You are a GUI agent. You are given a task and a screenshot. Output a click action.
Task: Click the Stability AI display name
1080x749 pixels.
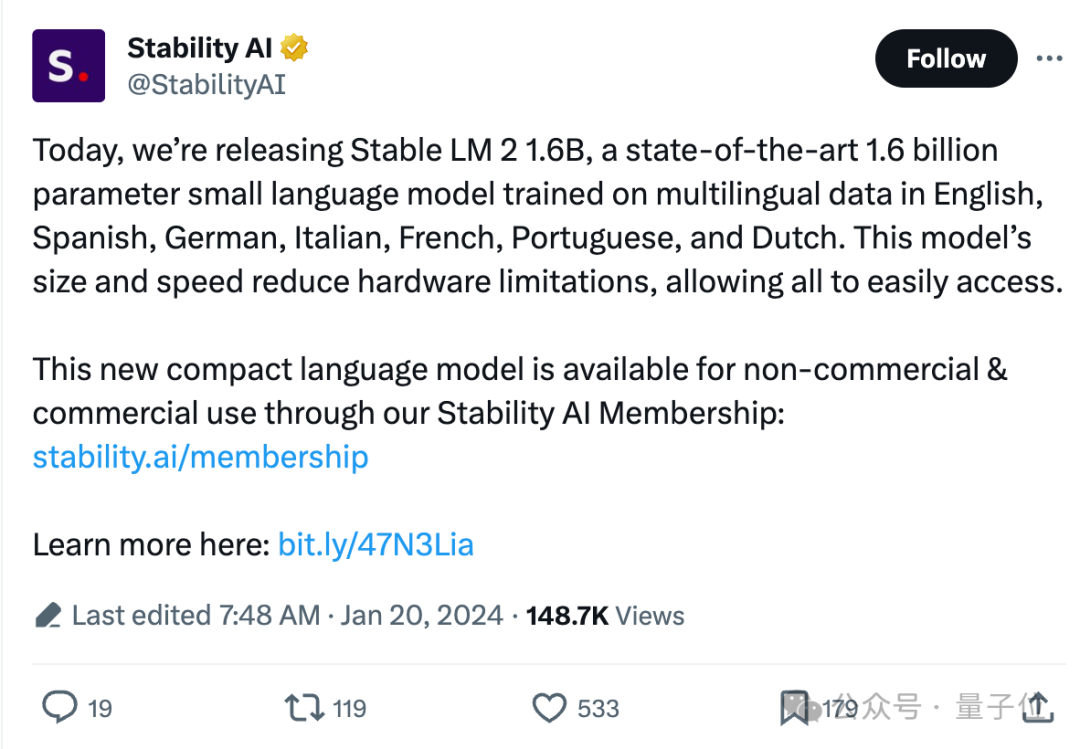(201, 46)
